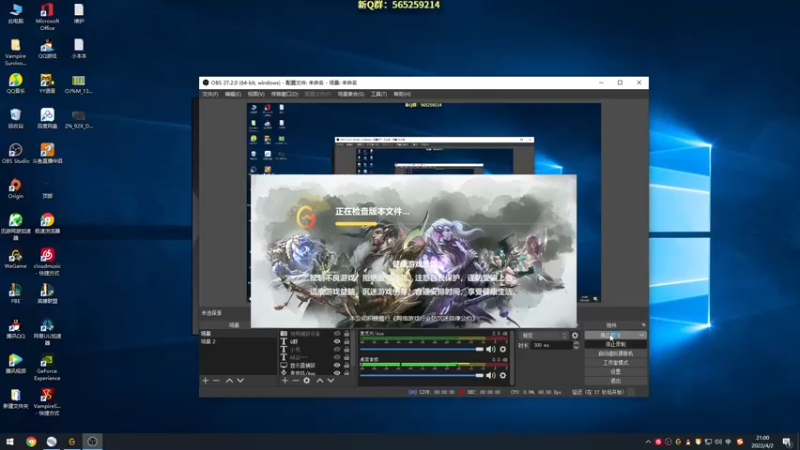Move the selected scene up in the list

pyautogui.click(x=229, y=381)
